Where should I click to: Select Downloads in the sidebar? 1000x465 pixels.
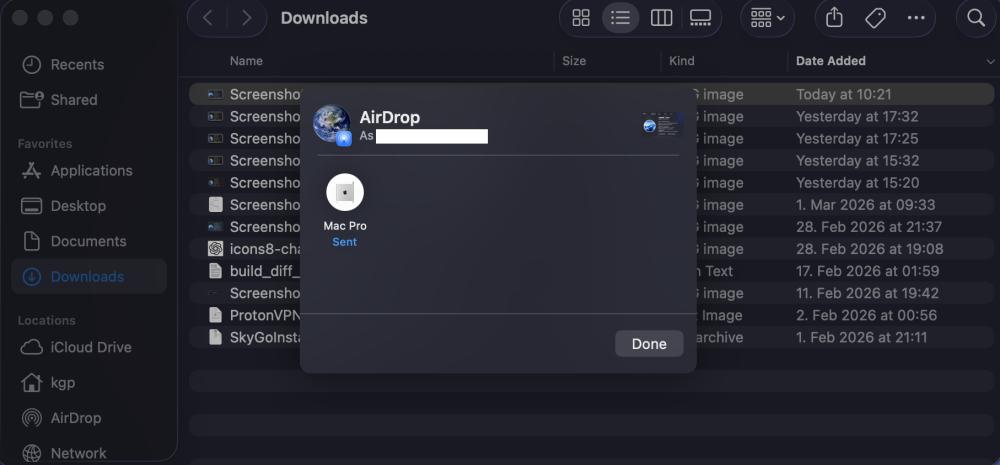click(x=89, y=276)
